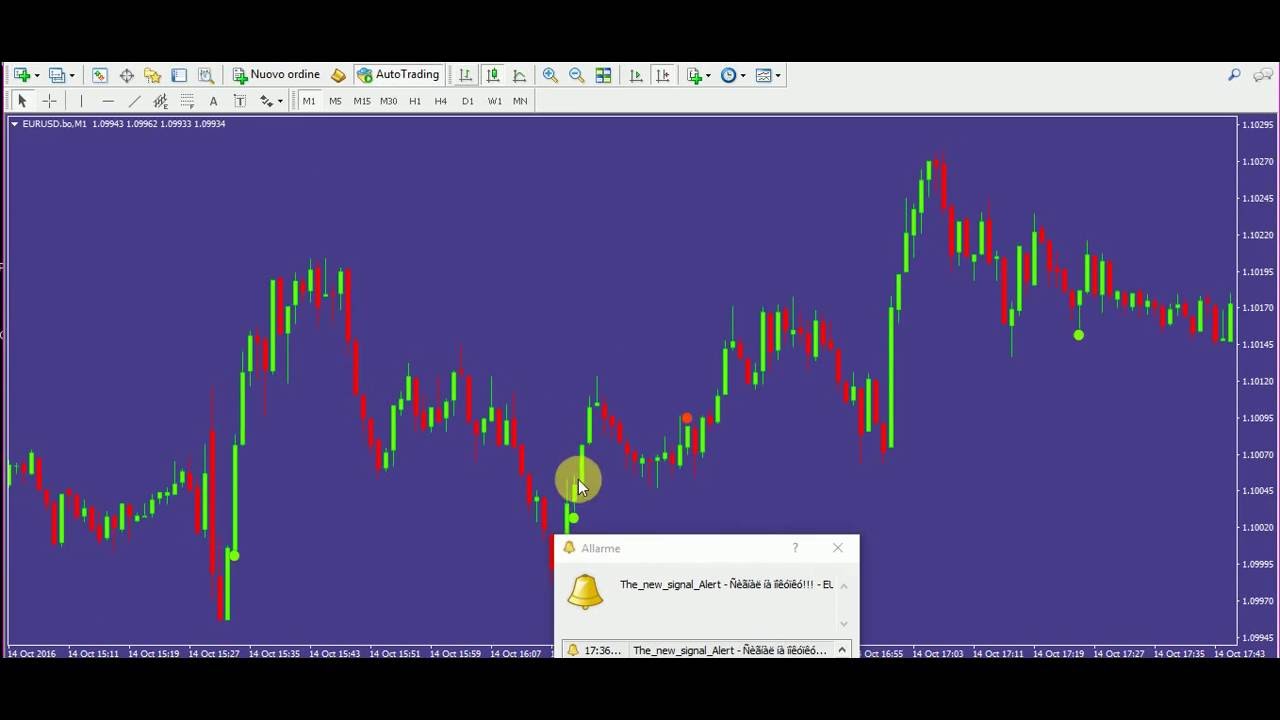1280x720 pixels.
Task: Switch timeframe to M5
Action: 335,101
